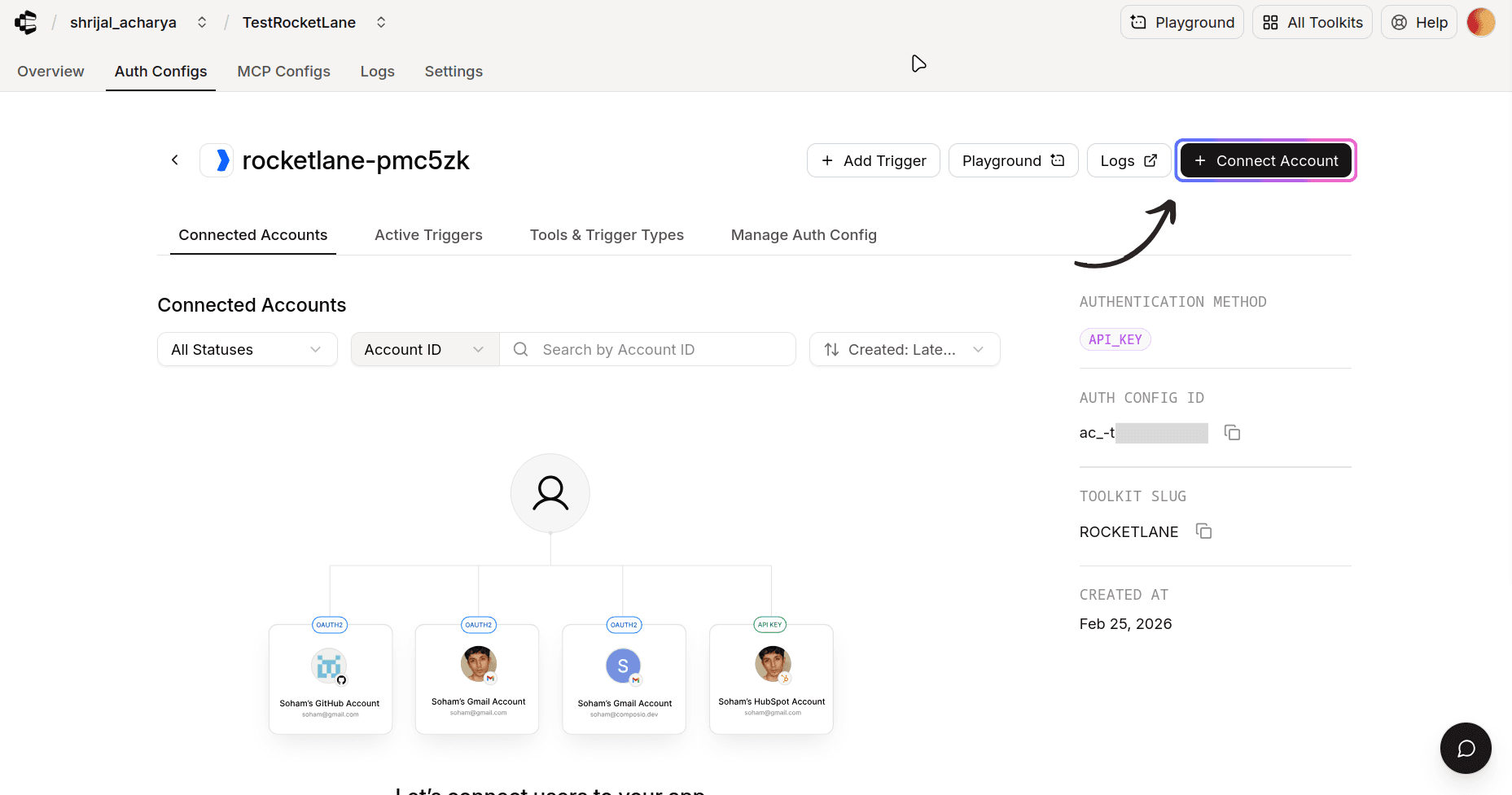Click the API KEY badge above HubSpot card
The width and height of the screenshot is (1512, 795).
point(769,625)
